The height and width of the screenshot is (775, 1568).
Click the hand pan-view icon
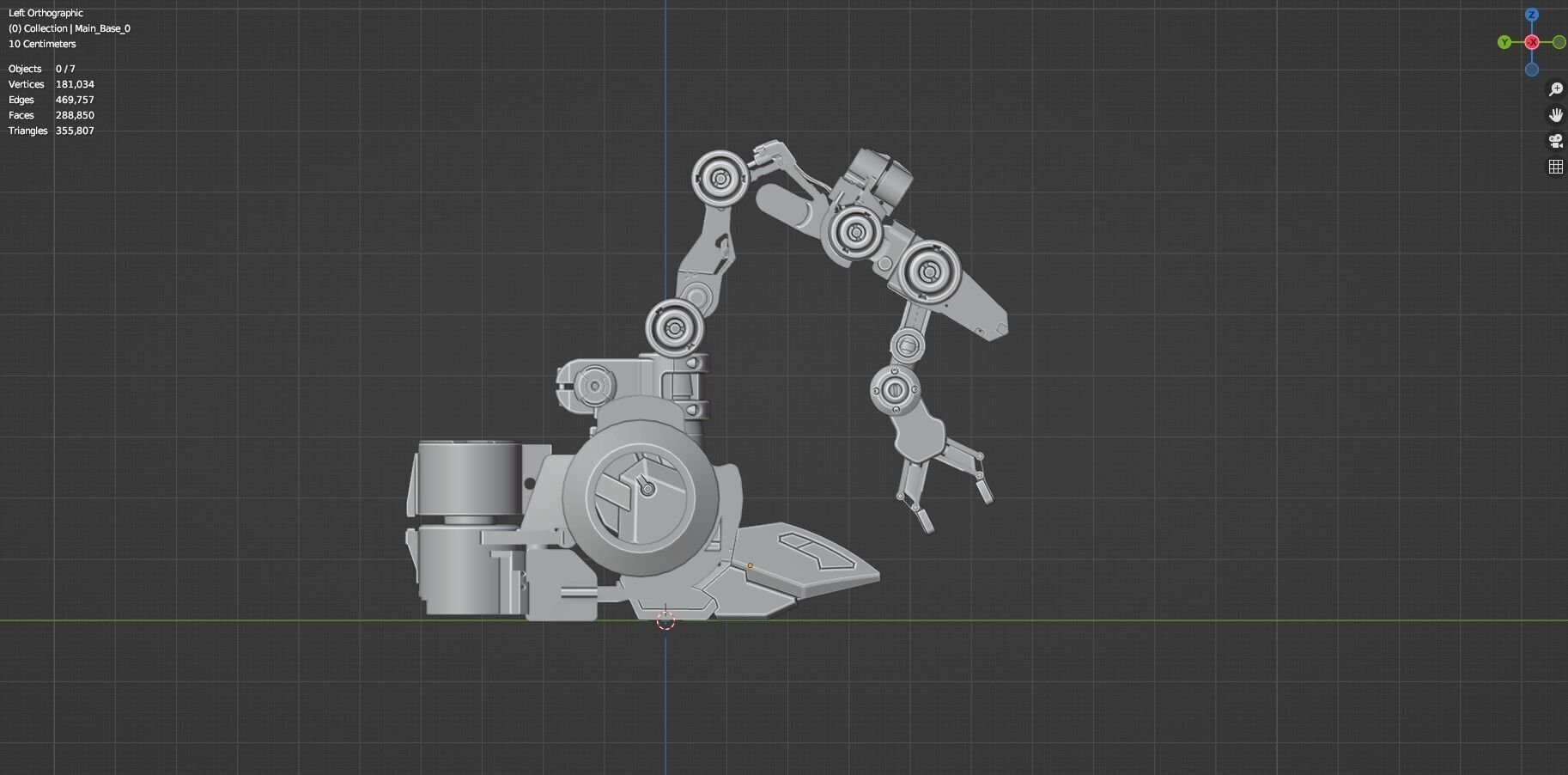tap(1555, 115)
